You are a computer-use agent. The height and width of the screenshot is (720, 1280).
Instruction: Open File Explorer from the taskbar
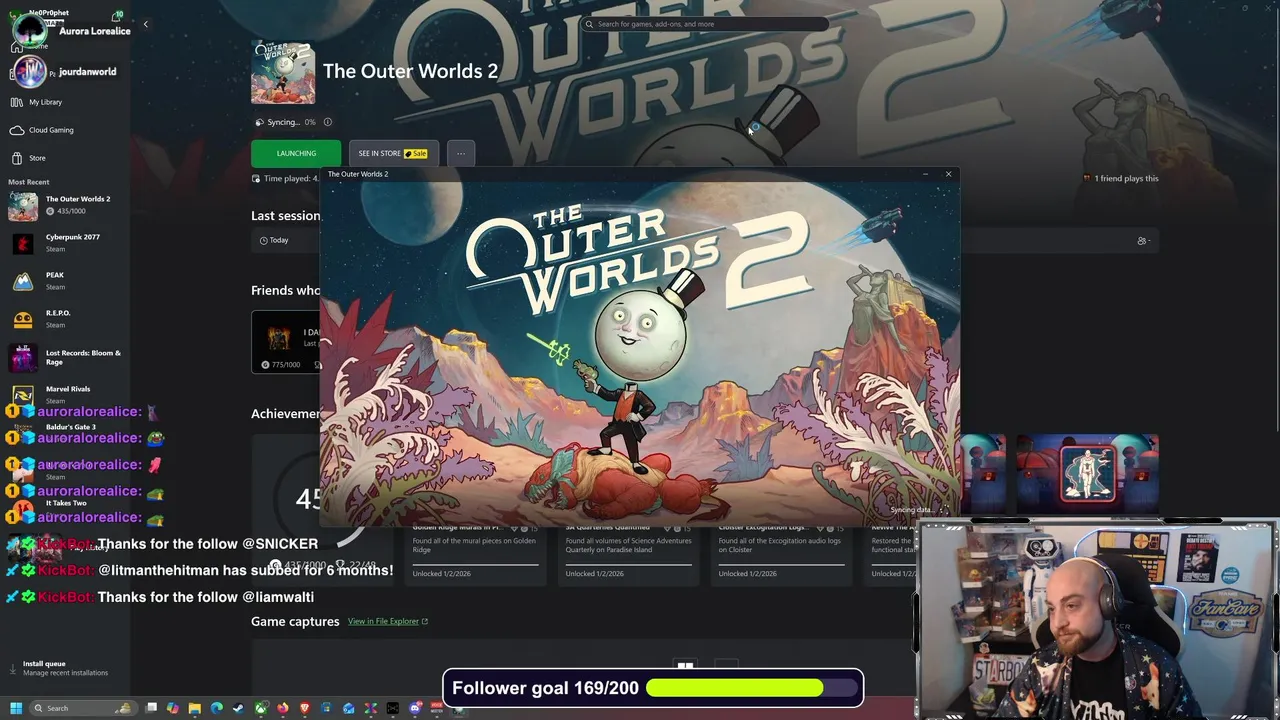195,708
